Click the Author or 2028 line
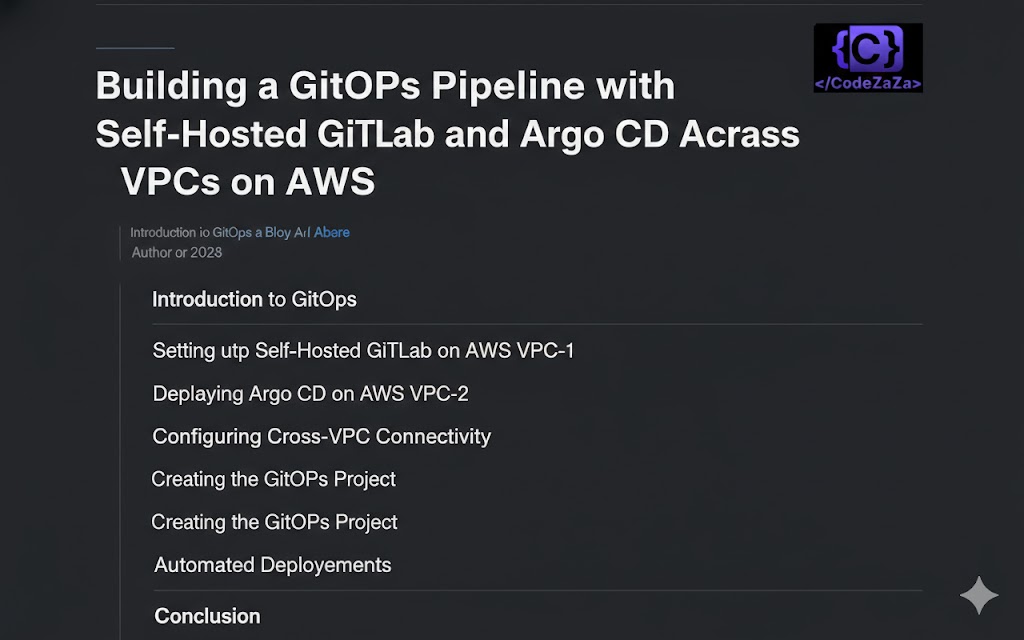1024x640 pixels. (x=177, y=252)
